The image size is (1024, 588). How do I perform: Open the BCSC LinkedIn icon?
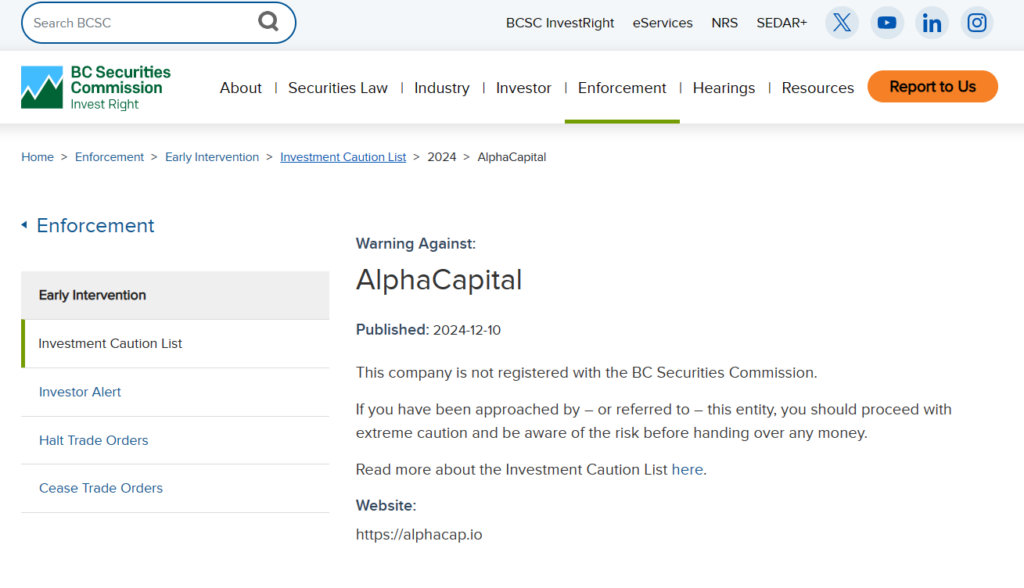tap(932, 23)
